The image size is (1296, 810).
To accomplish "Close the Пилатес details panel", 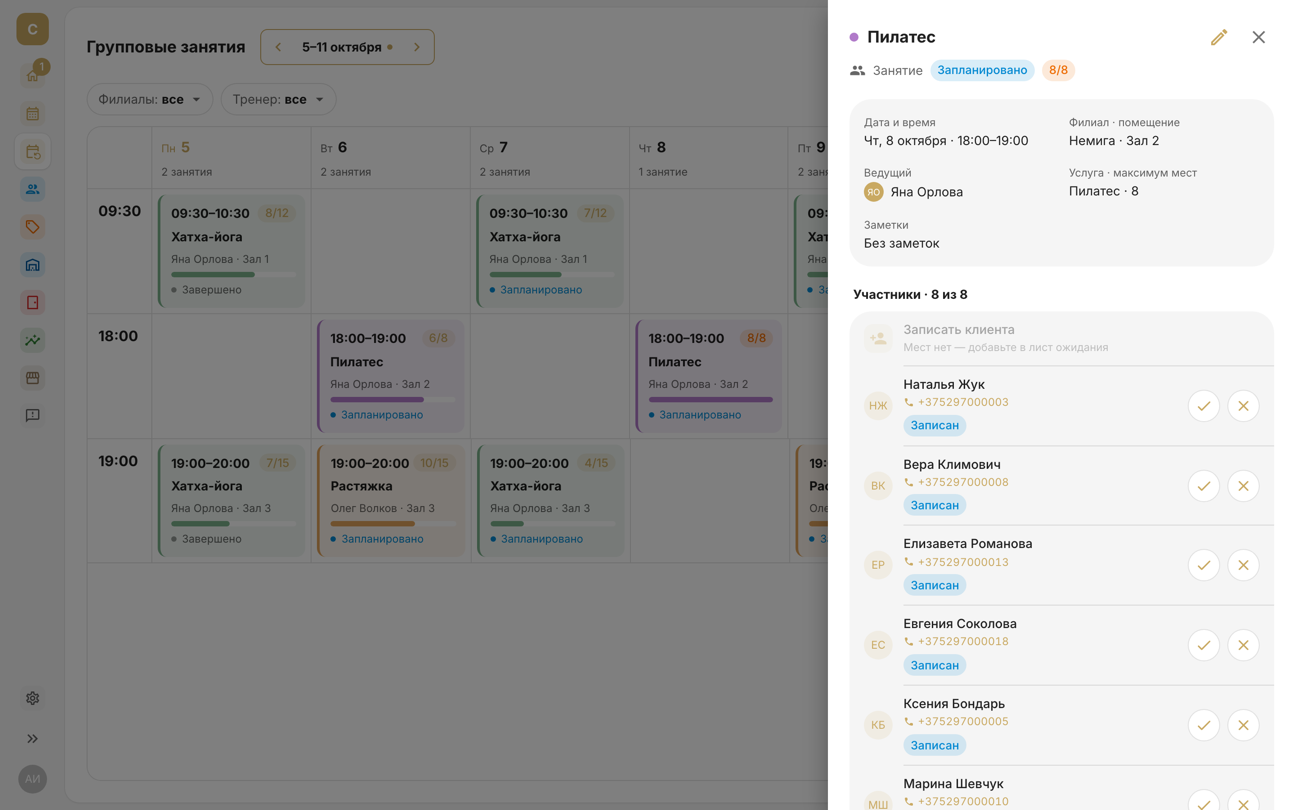I will click(1258, 37).
